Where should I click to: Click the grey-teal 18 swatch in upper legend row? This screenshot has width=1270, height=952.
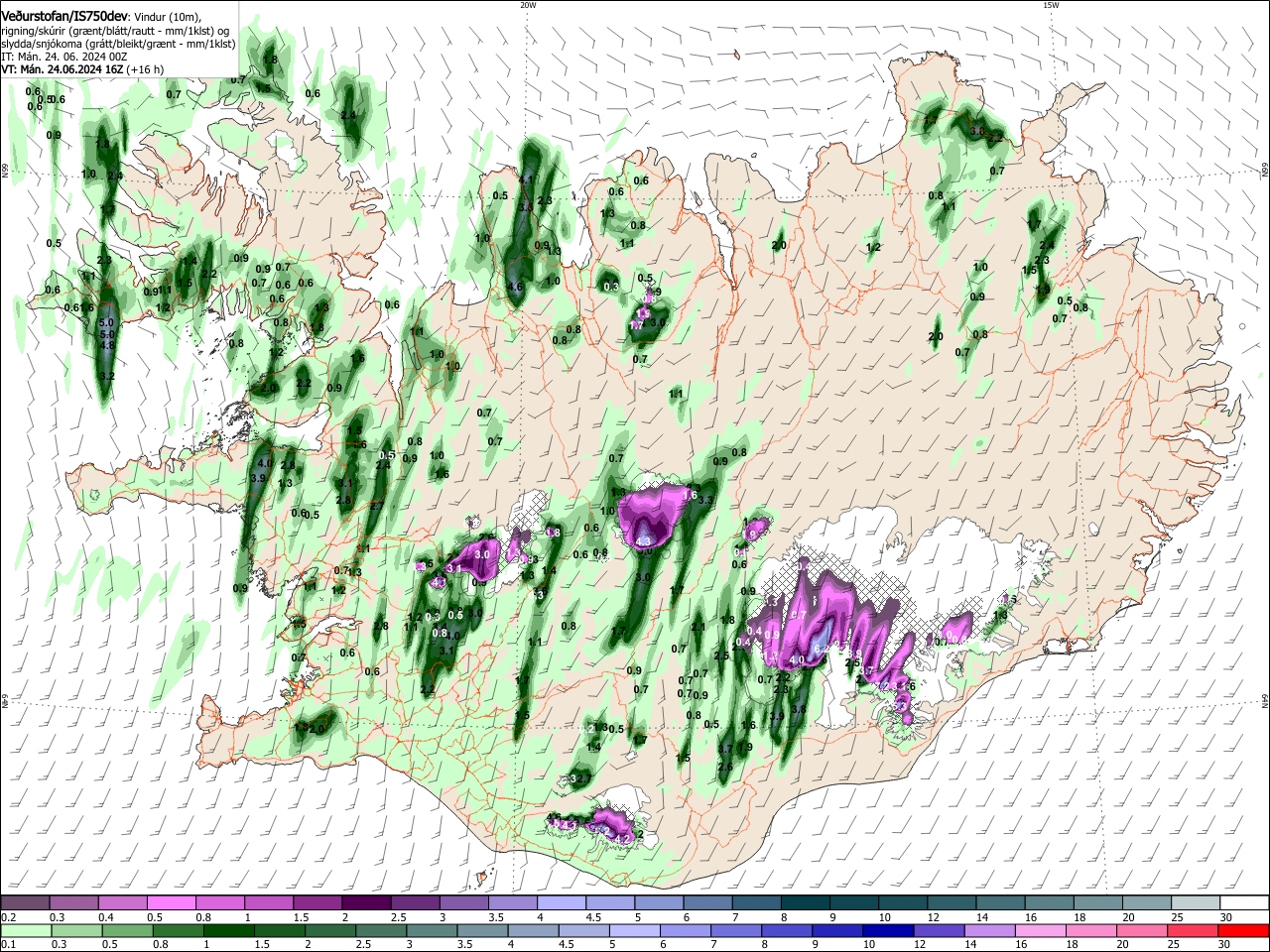pos(1097,903)
